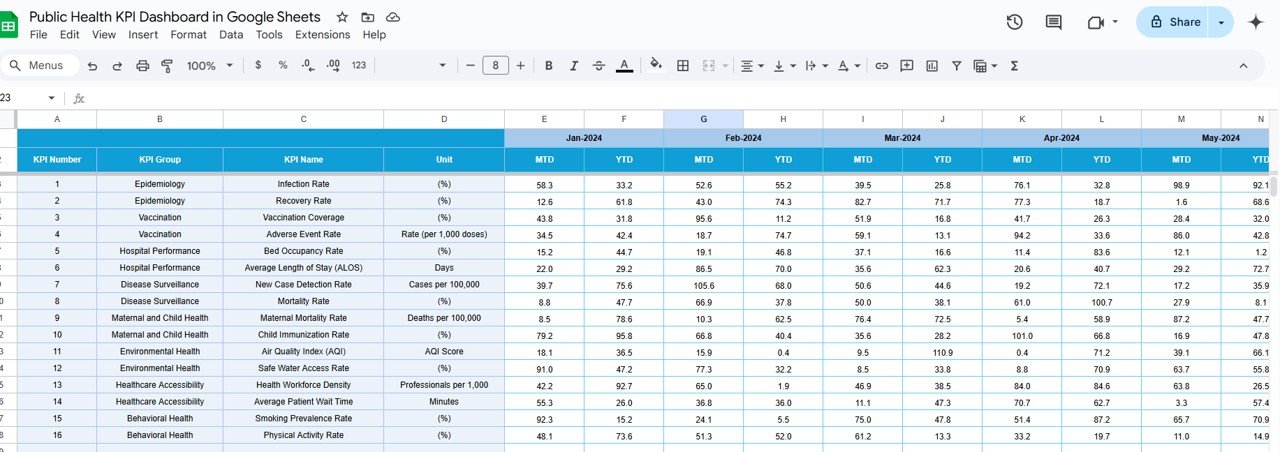This screenshot has width=1280, height=452.
Task: Open the Insert menu
Action: (x=143, y=34)
